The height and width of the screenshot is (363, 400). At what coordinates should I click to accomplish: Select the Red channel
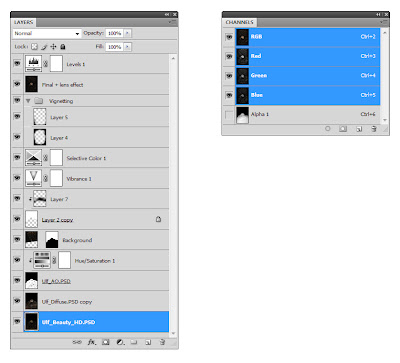coord(308,56)
